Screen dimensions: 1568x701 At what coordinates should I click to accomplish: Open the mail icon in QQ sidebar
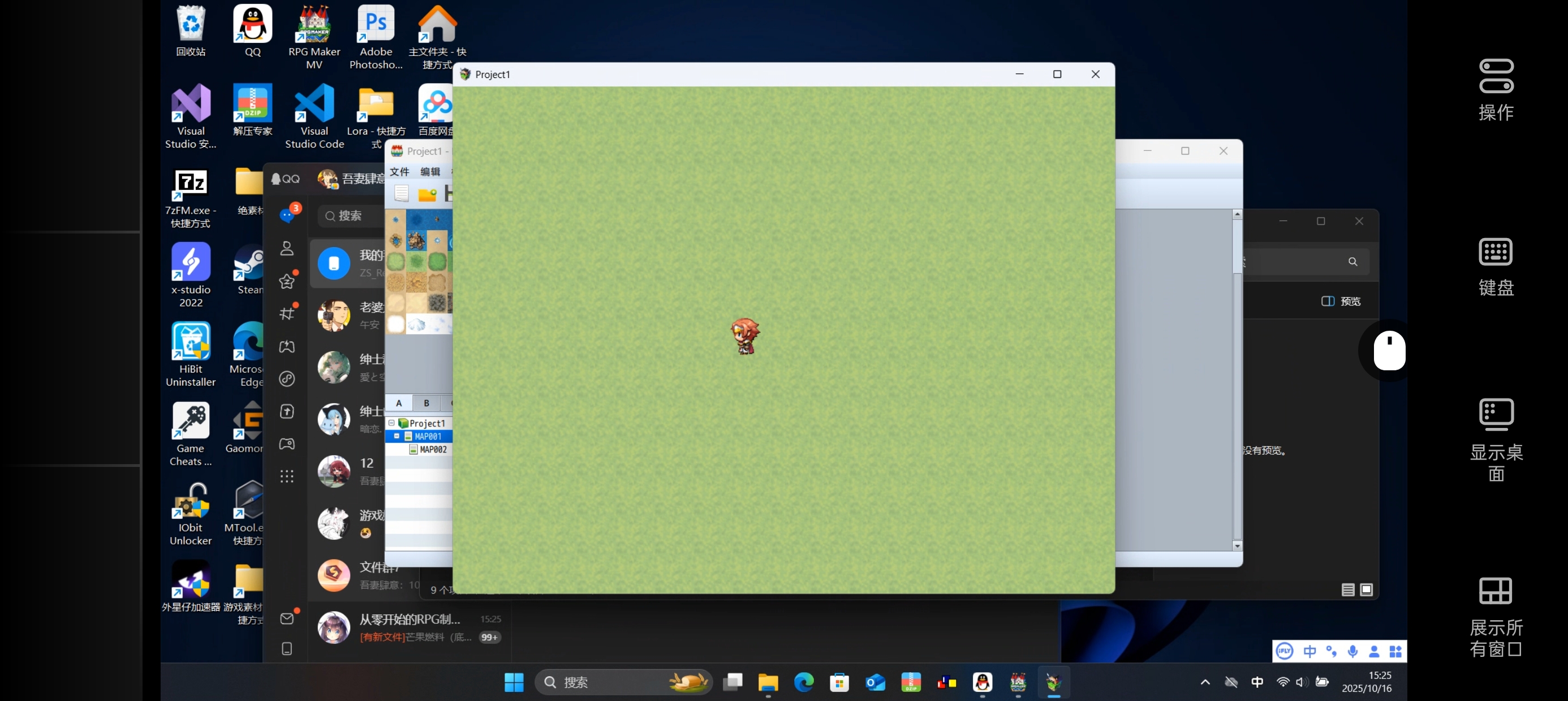[287, 619]
